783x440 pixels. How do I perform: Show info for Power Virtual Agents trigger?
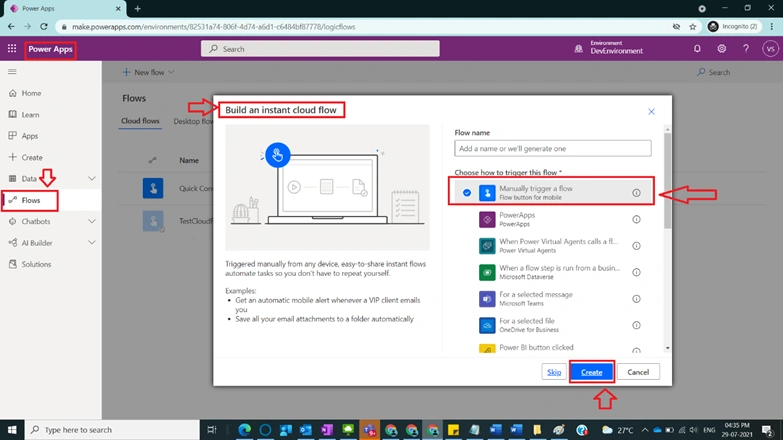click(636, 246)
